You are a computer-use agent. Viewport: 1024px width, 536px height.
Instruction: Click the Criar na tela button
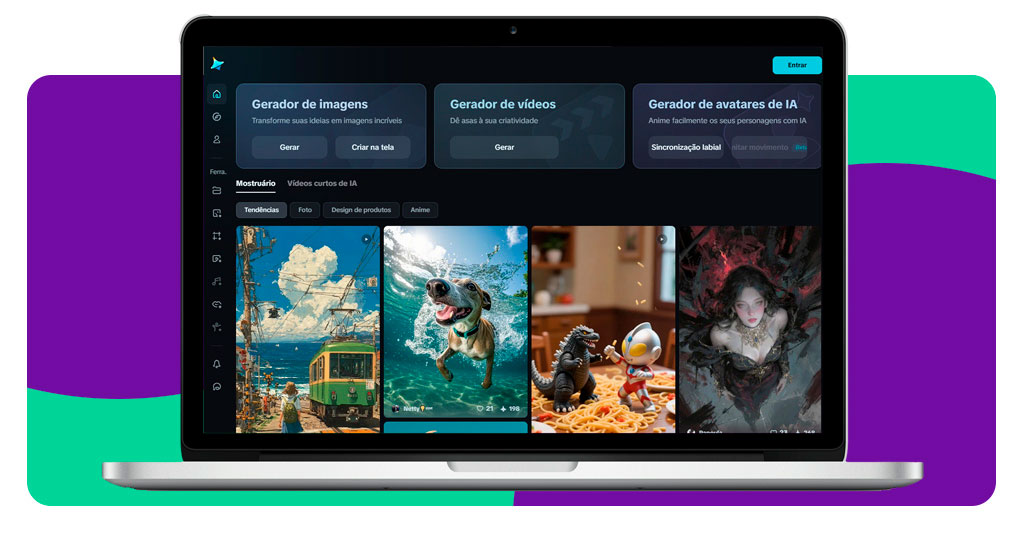[373, 147]
